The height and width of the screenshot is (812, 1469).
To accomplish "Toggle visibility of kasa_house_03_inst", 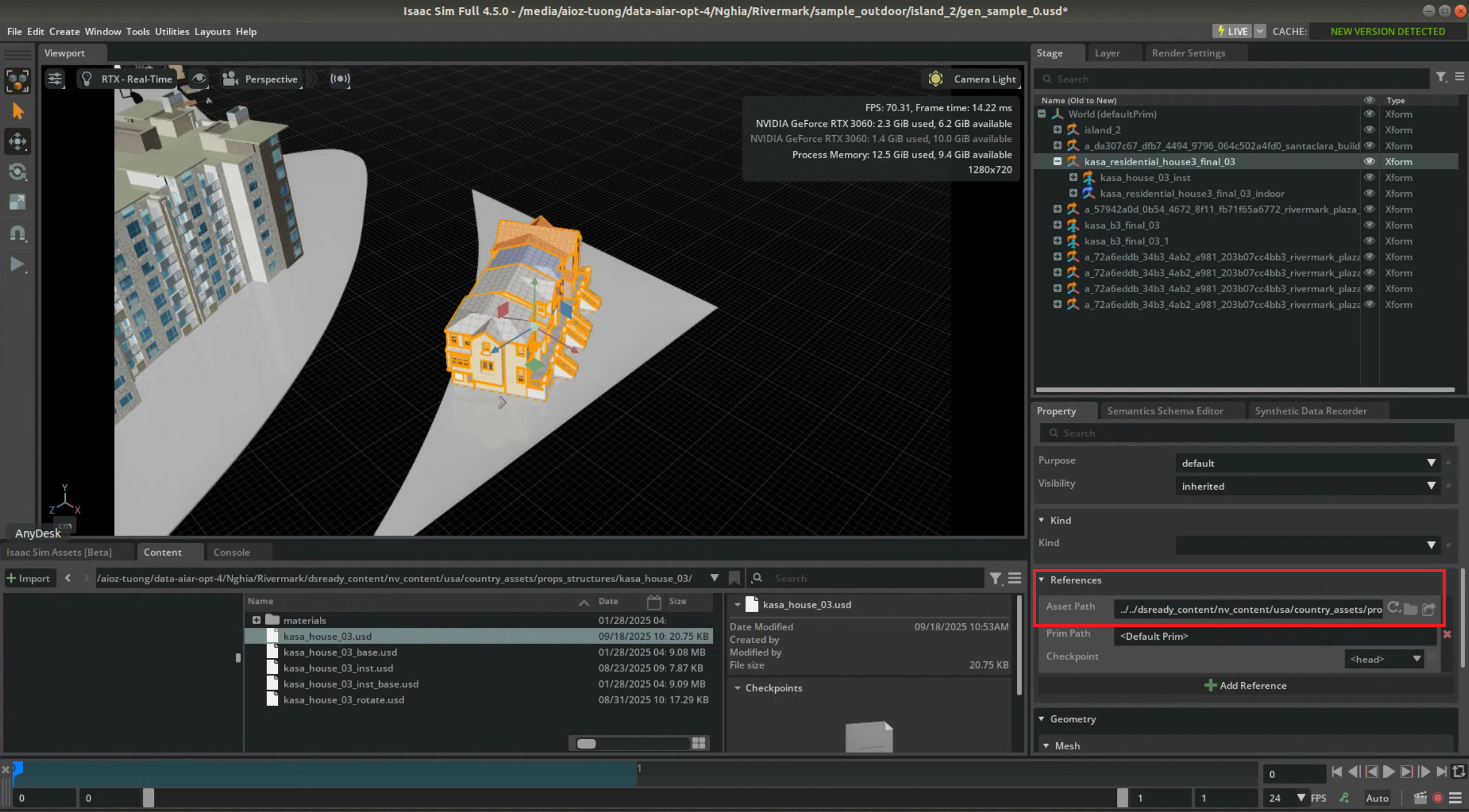I will coord(1368,178).
